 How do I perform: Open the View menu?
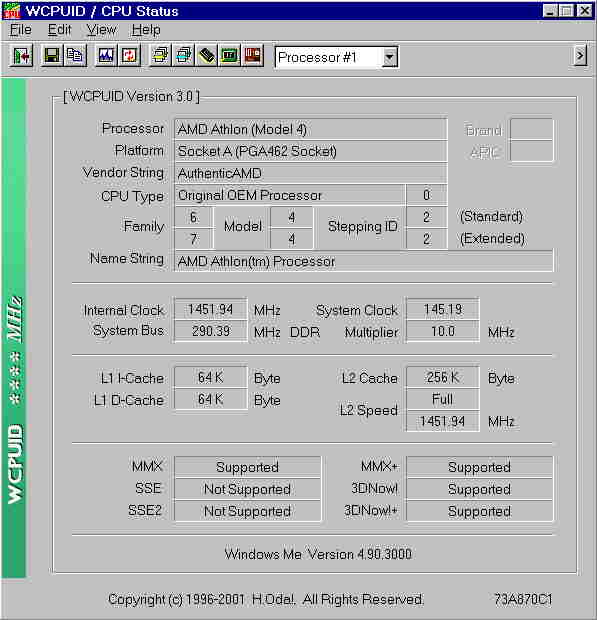coord(101,30)
